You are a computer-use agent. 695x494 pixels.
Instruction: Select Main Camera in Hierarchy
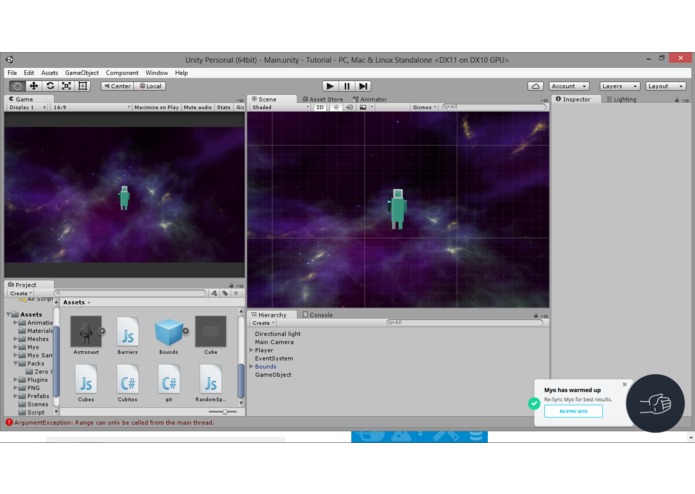[x=274, y=342]
